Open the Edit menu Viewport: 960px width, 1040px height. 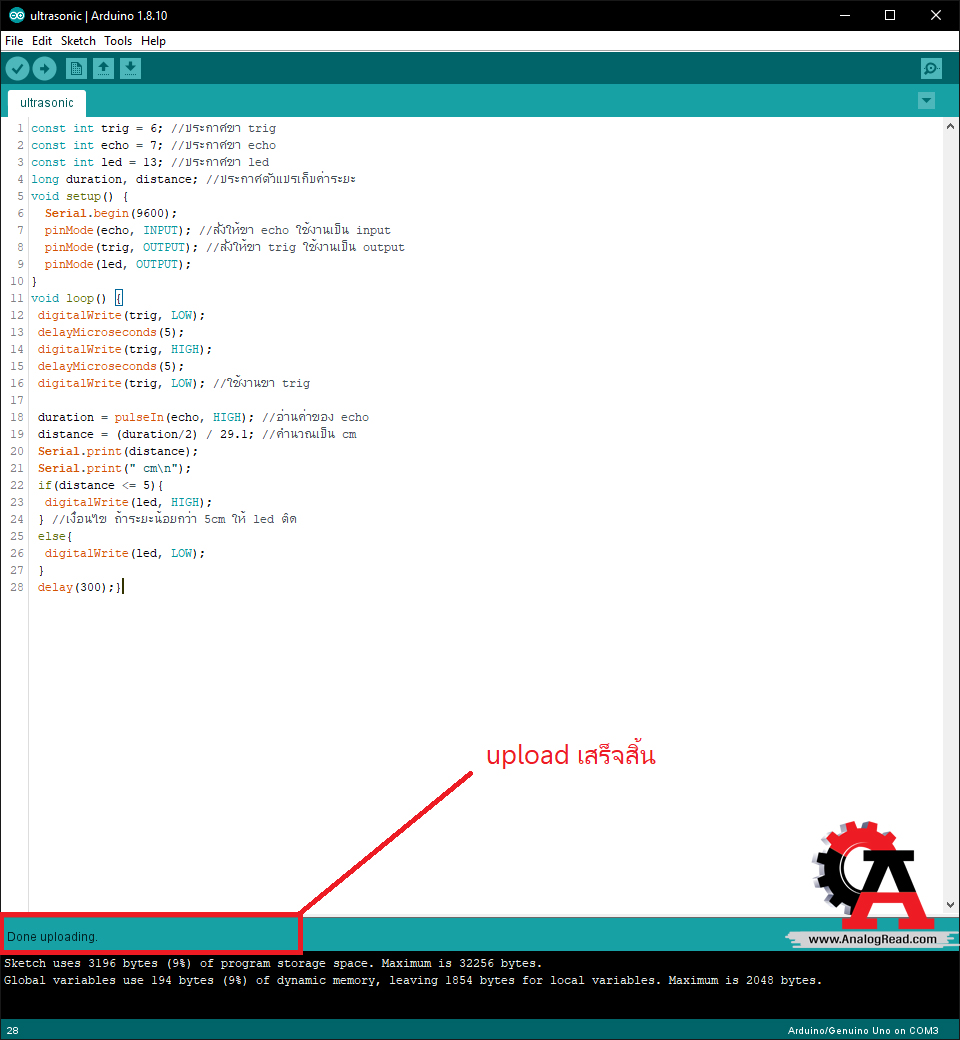tap(42, 41)
